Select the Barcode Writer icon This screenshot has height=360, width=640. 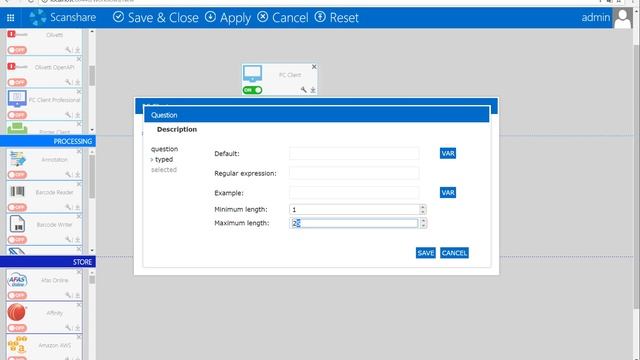click(x=17, y=224)
